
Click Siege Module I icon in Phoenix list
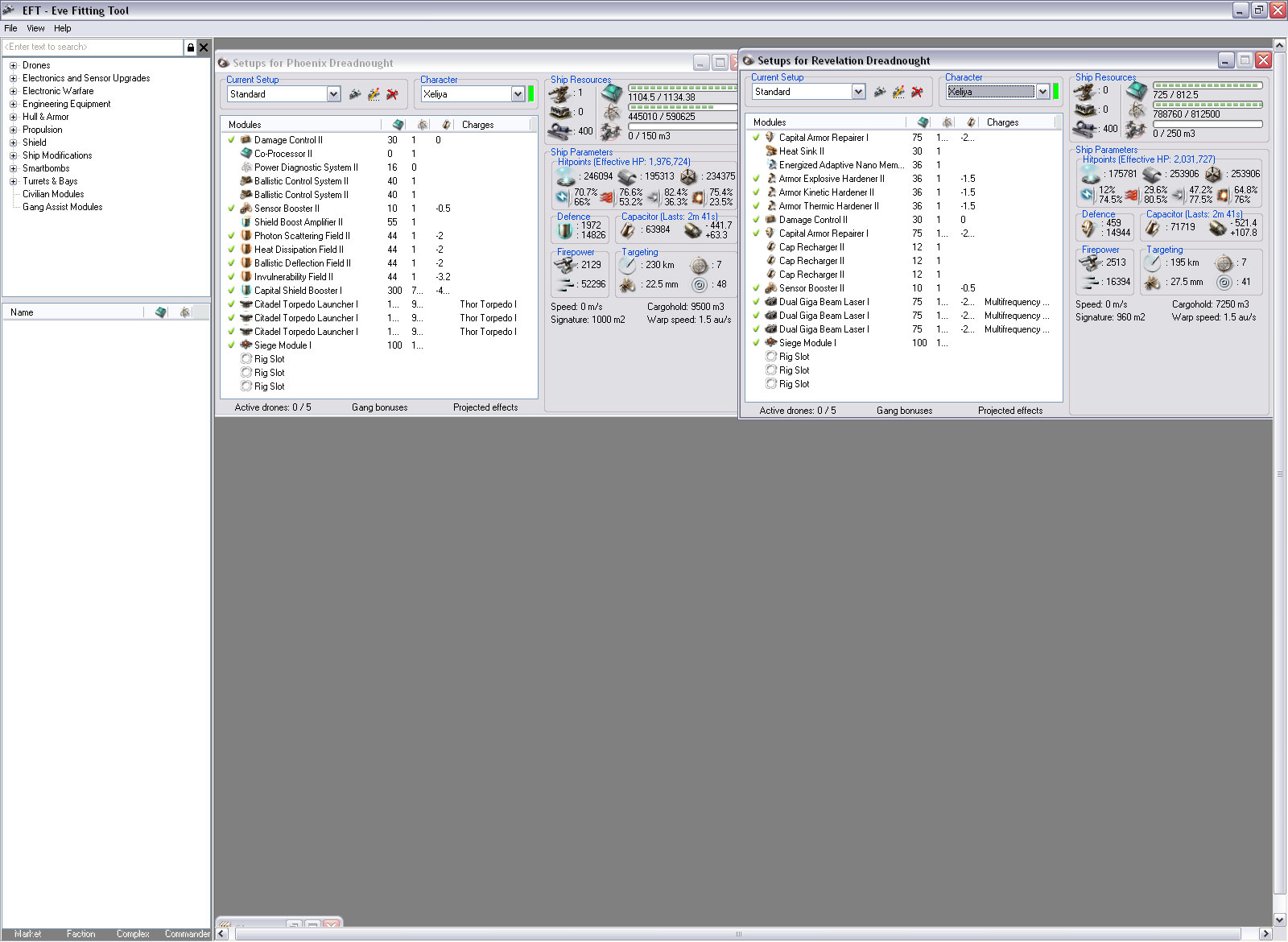tap(246, 345)
